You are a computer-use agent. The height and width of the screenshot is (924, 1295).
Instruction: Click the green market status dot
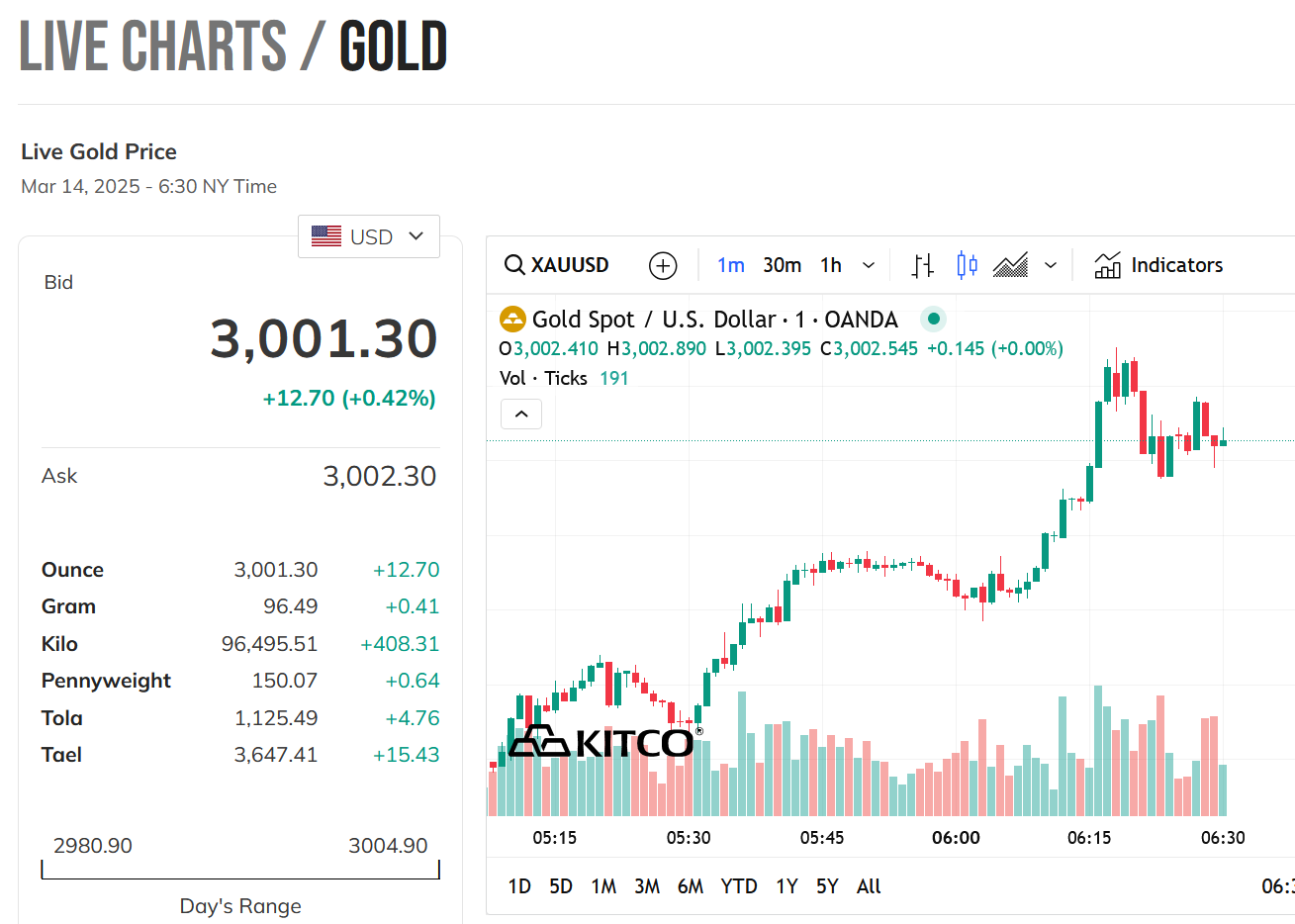point(933,320)
